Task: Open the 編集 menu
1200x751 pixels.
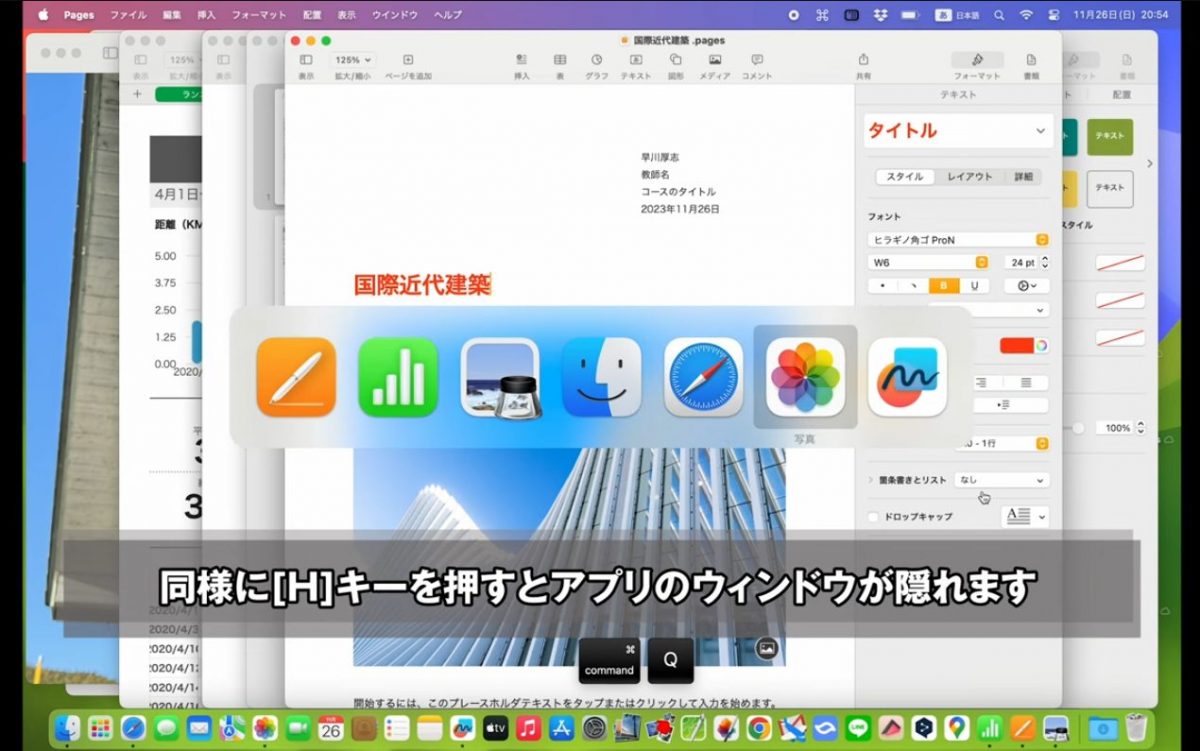Action: pyautogui.click(x=172, y=15)
